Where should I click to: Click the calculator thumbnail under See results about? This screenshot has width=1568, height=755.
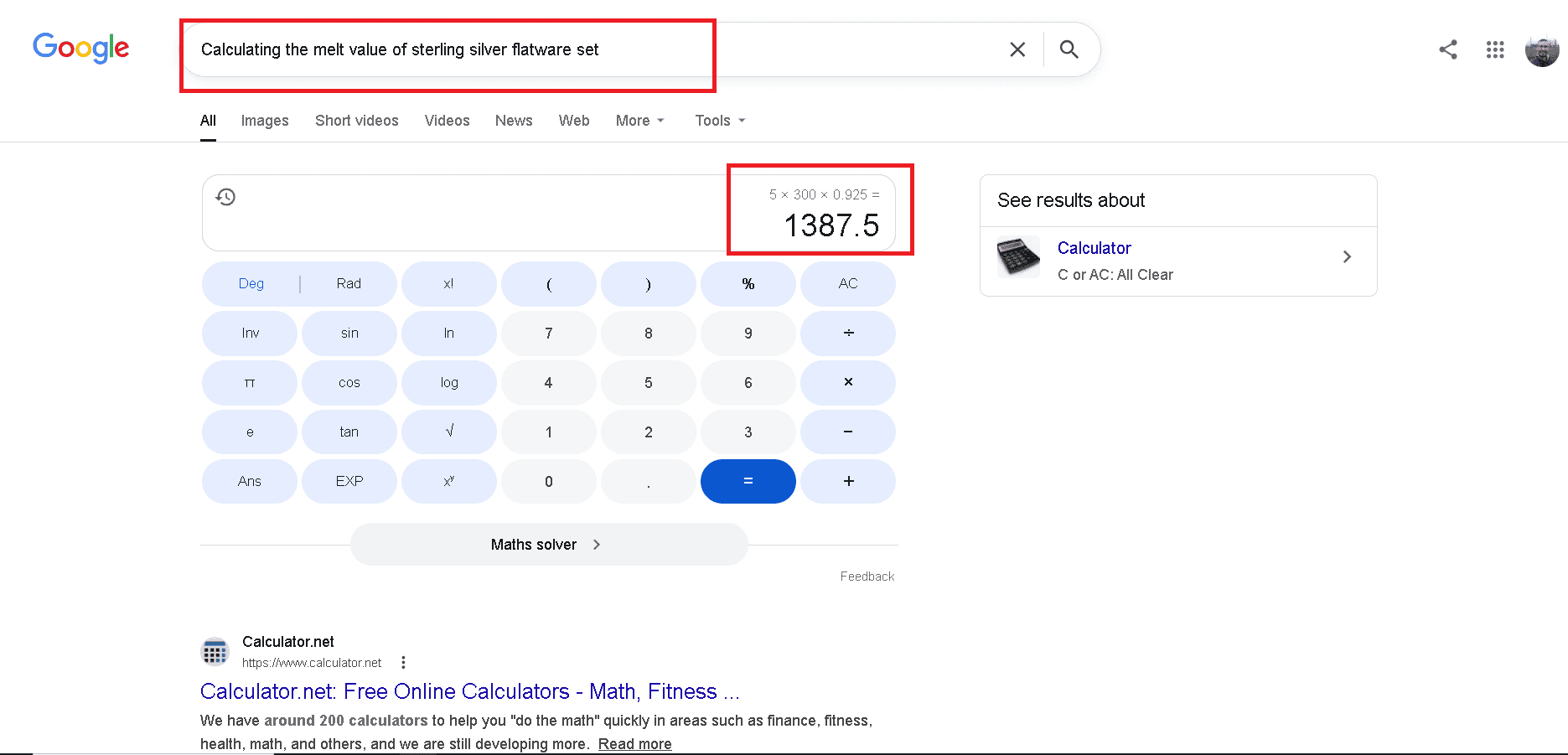click(1017, 256)
